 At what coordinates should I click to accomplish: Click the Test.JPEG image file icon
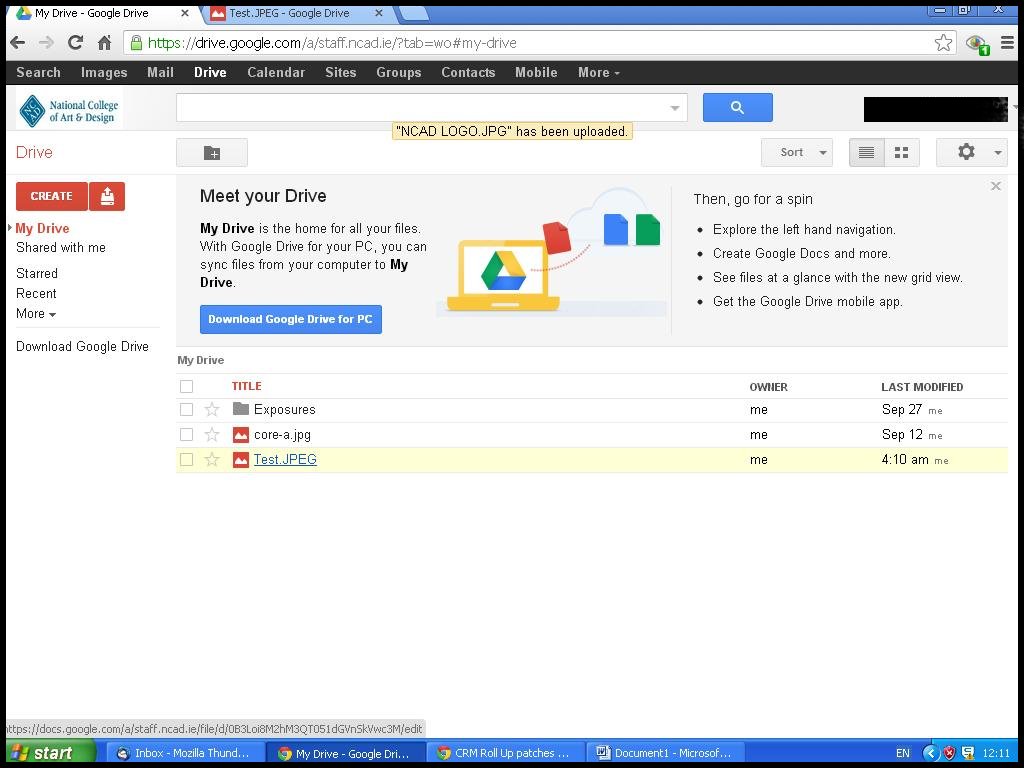[x=241, y=460]
